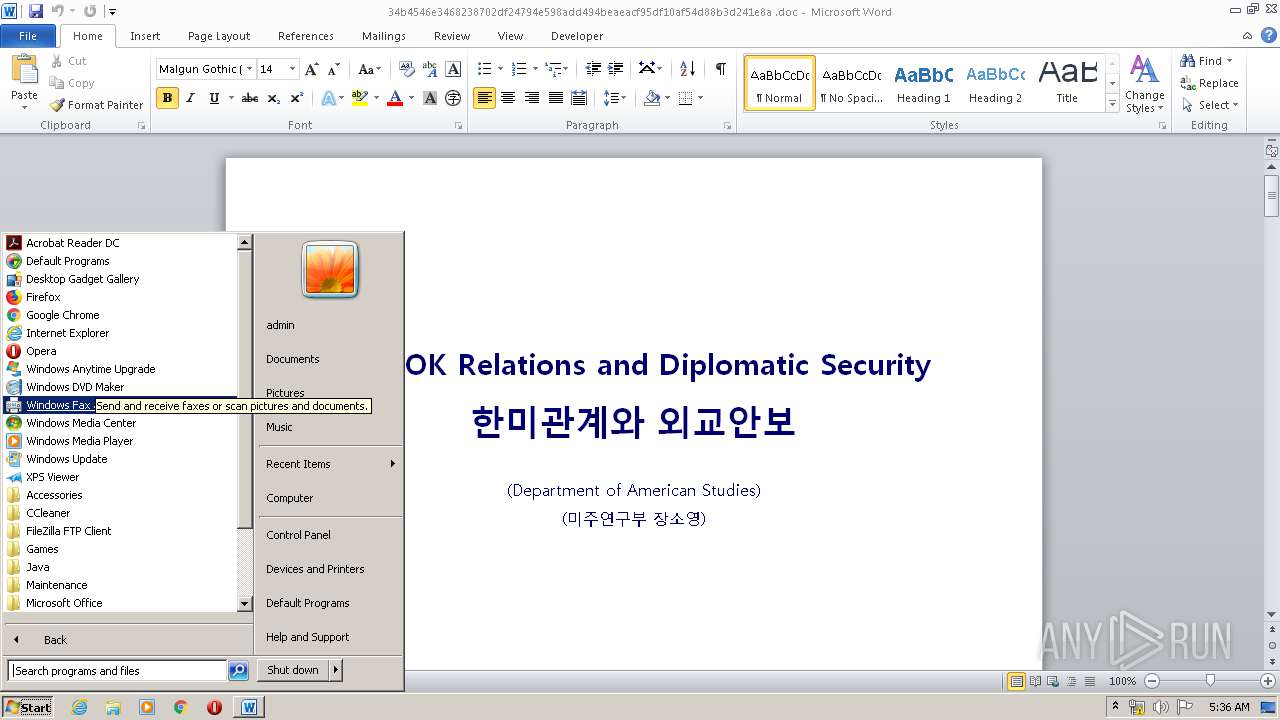The width and height of the screenshot is (1280, 720).
Task: Click the programs list scroll down arrow
Action: pos(244,604)
